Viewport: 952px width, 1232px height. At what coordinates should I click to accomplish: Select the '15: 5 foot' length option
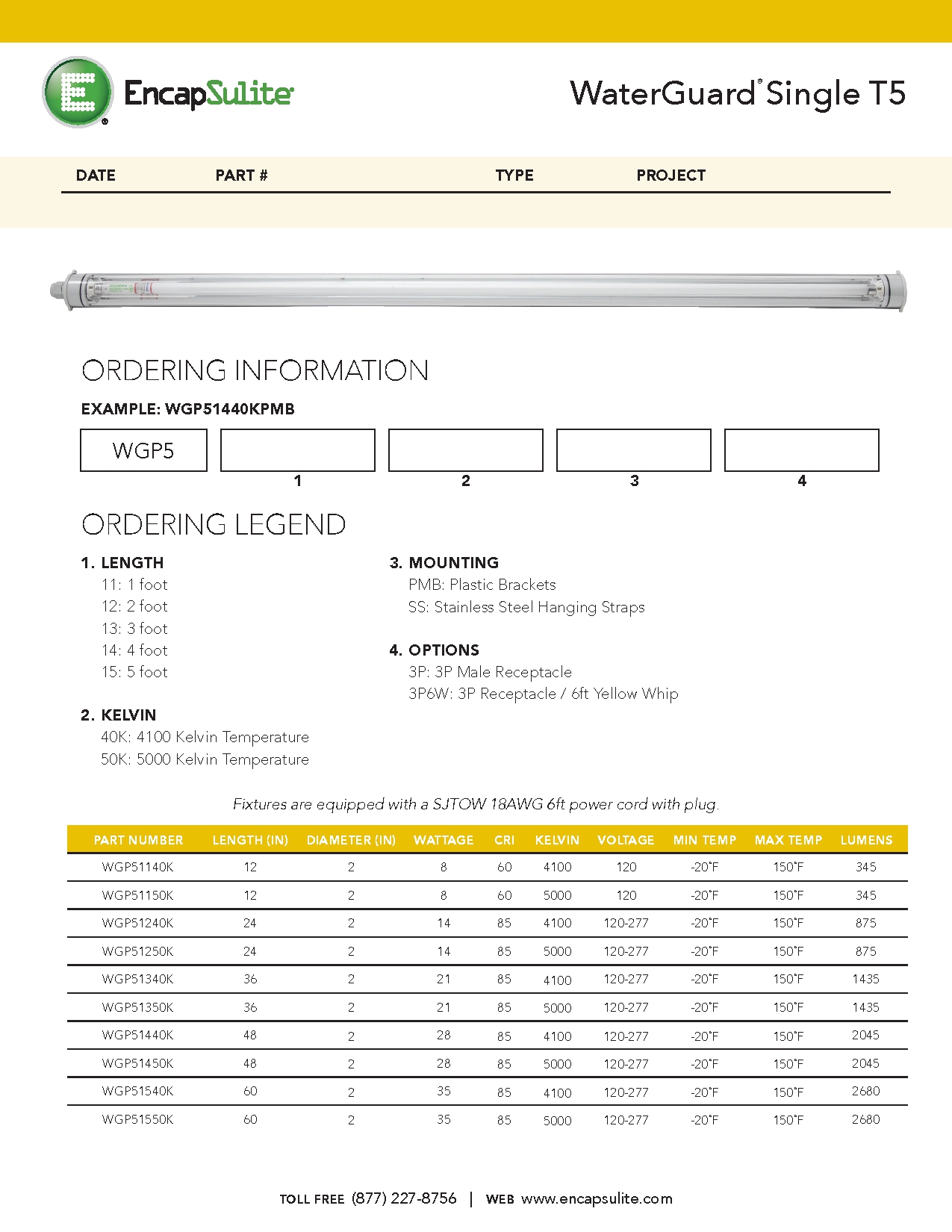[134, 672]
